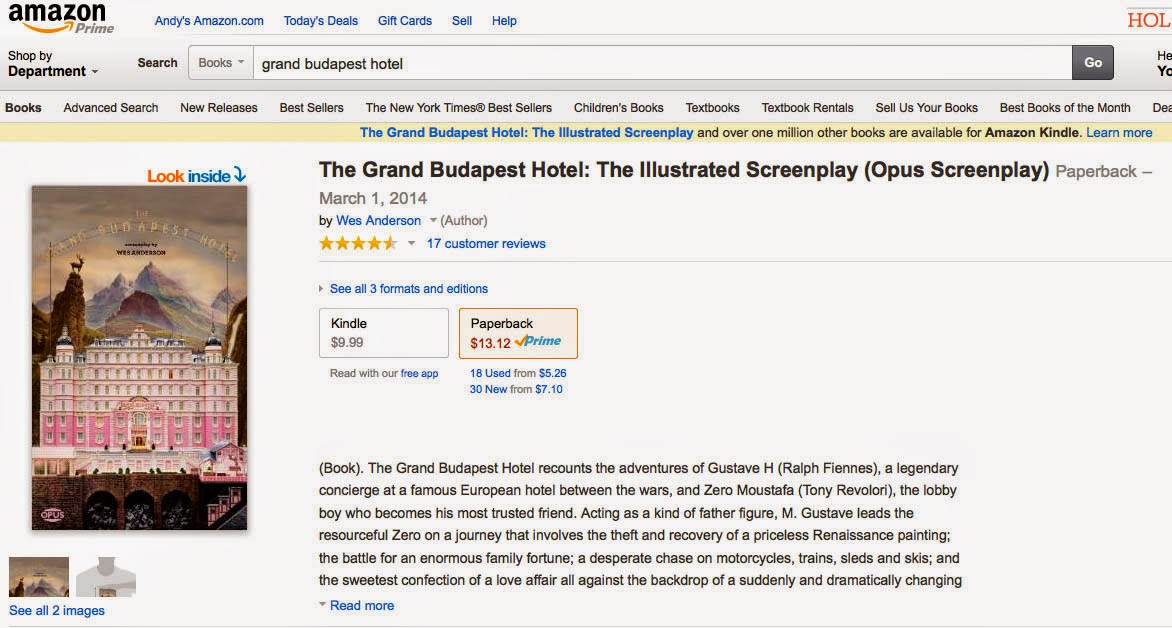1172x628 pixels.
Task: Open the Shop by Department menu
Action: click(x=53, y=64)
